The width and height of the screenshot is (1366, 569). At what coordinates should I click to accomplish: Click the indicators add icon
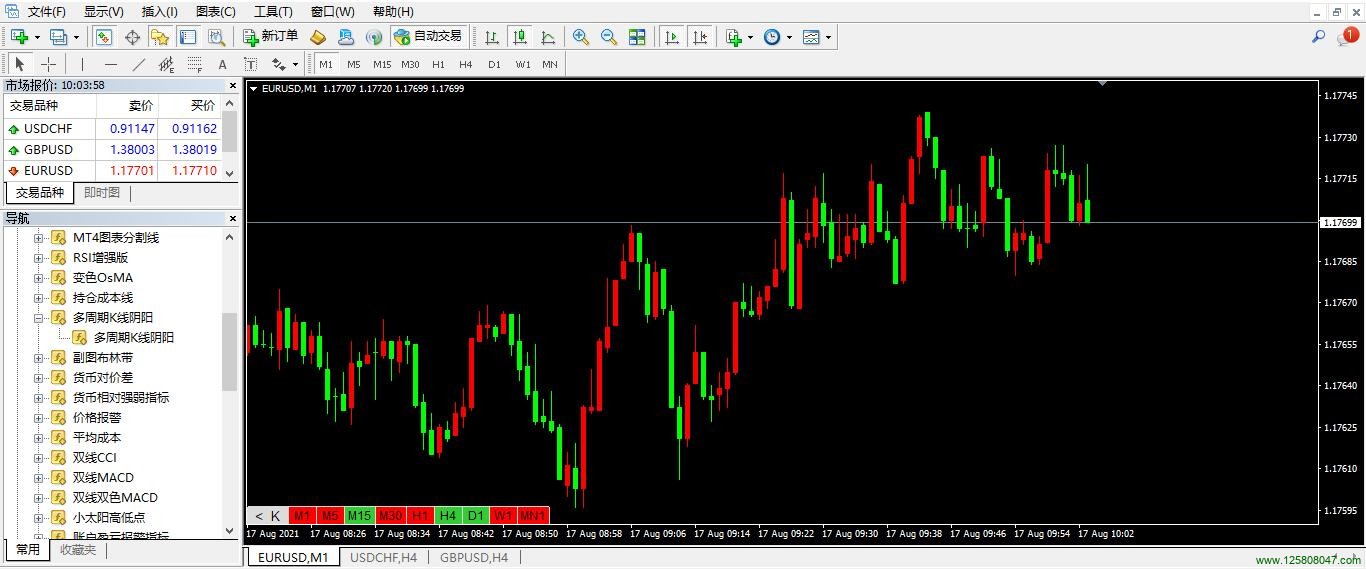tap(734, 37)
